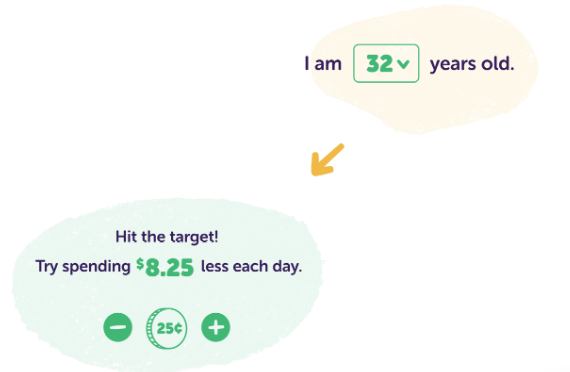The height and width of the screenshot is (372, 570).
Task: Click the 'Hit the target!' heading
Action: (x=167, y=237)
